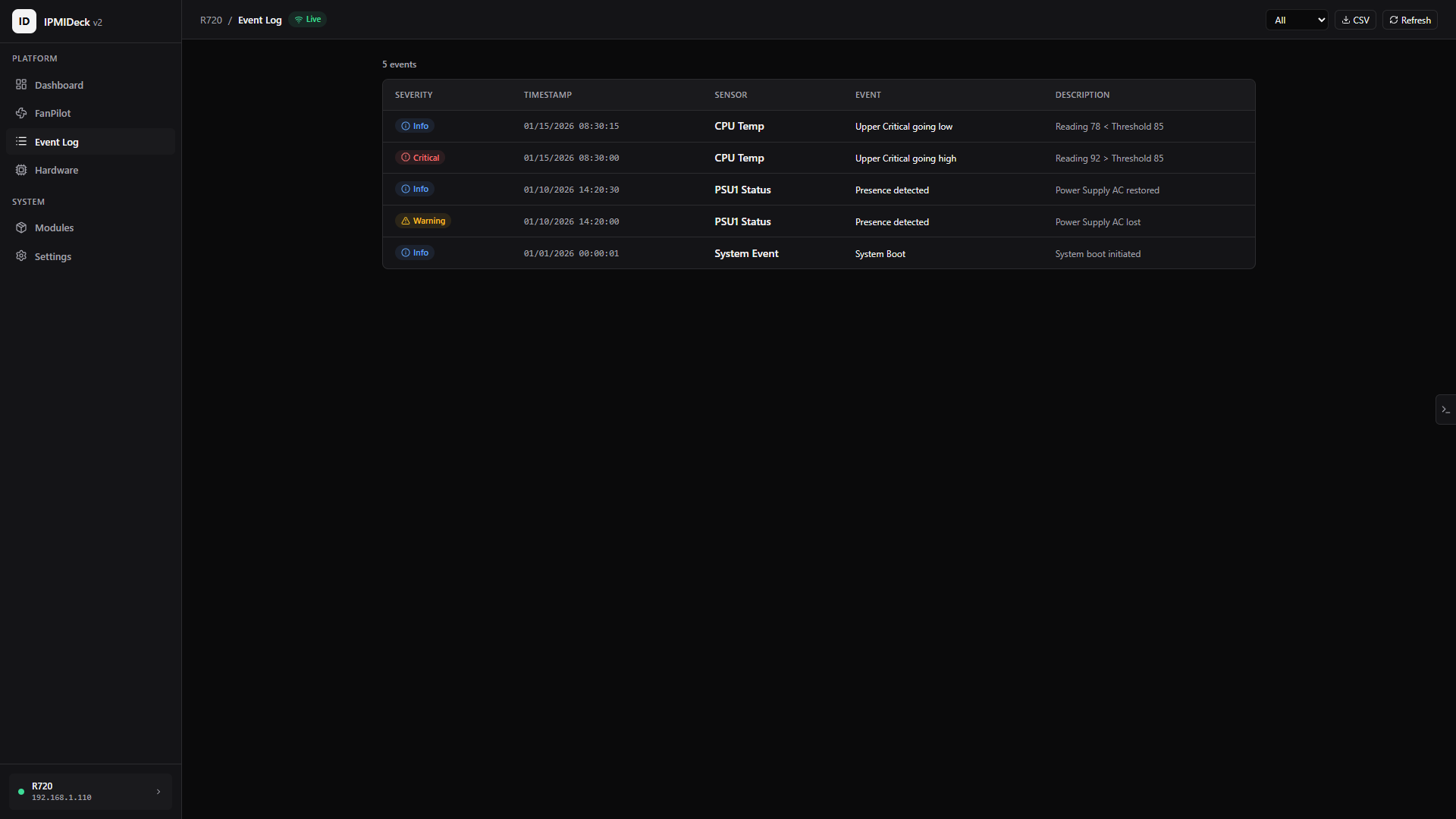Click the IPMIDeck ID logo icon

(x=24, y=21)
